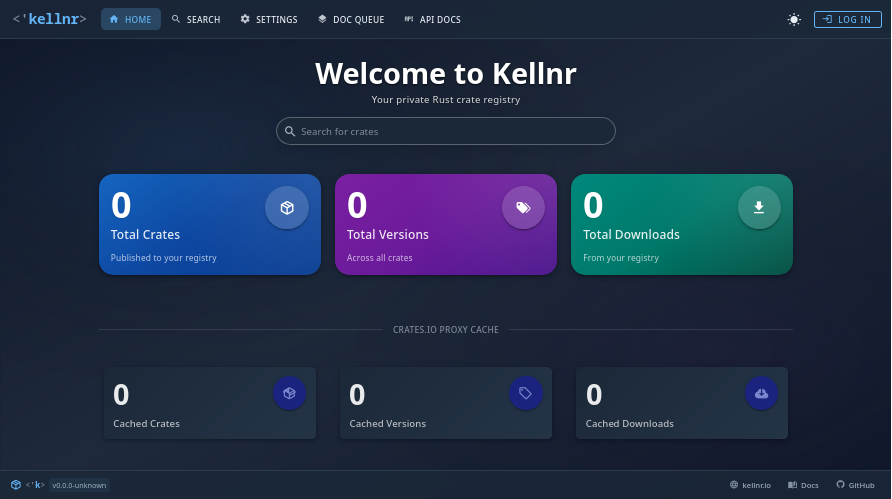This screenshot has height=499, width=892.
Task: Open the Search navigation item
Action: pos(196,19)
